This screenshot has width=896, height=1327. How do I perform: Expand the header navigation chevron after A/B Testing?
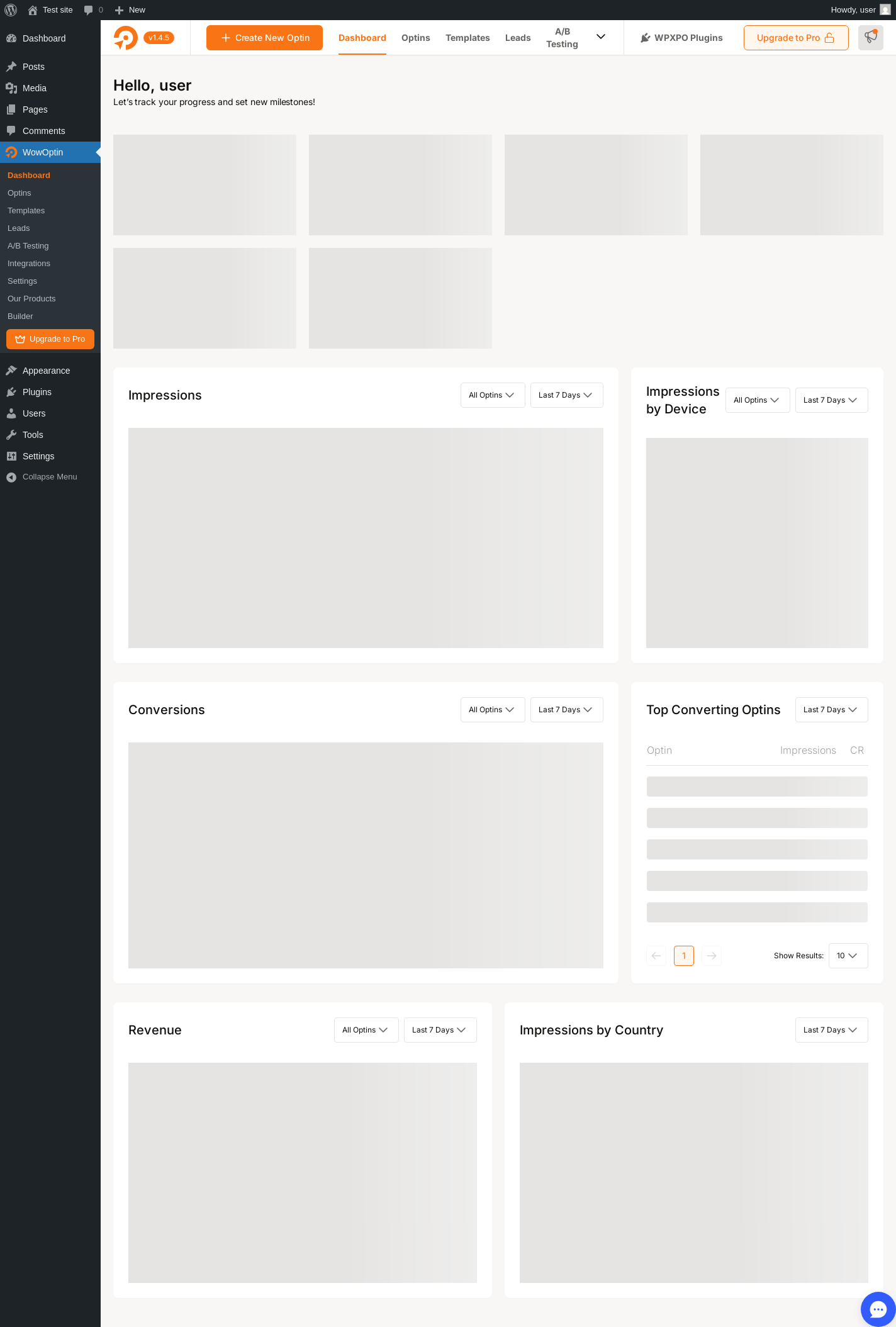[x=601, y=37]
